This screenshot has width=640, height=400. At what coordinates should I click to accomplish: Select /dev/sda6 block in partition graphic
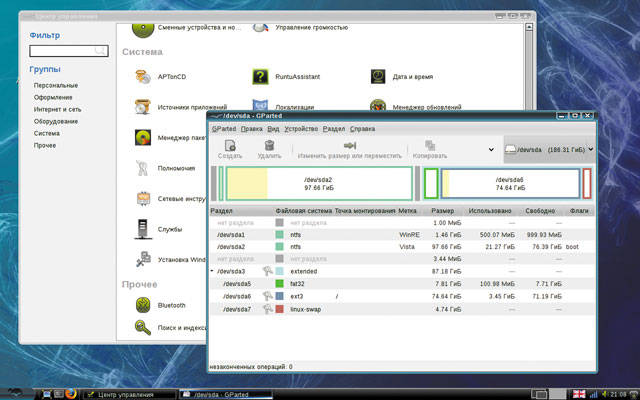(510, 184)
